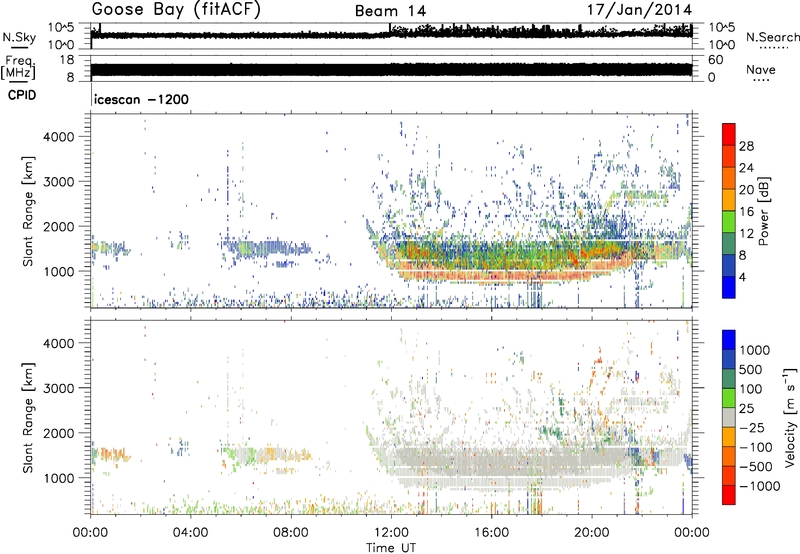Click the 60 Nave axis tick
Image resolution: width=800 pixels, height=554 pixels.
pyautogui.click(x=715, y=60)
